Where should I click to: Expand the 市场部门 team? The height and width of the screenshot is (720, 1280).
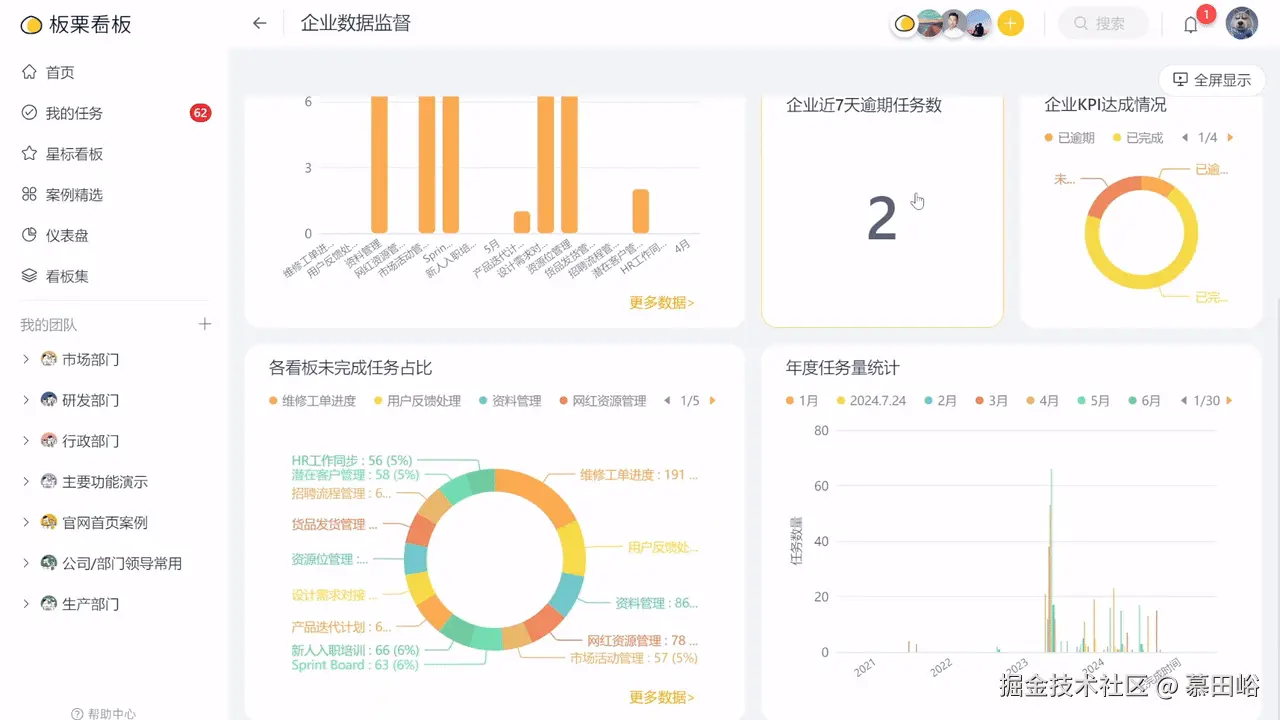[x=26, y=359]
